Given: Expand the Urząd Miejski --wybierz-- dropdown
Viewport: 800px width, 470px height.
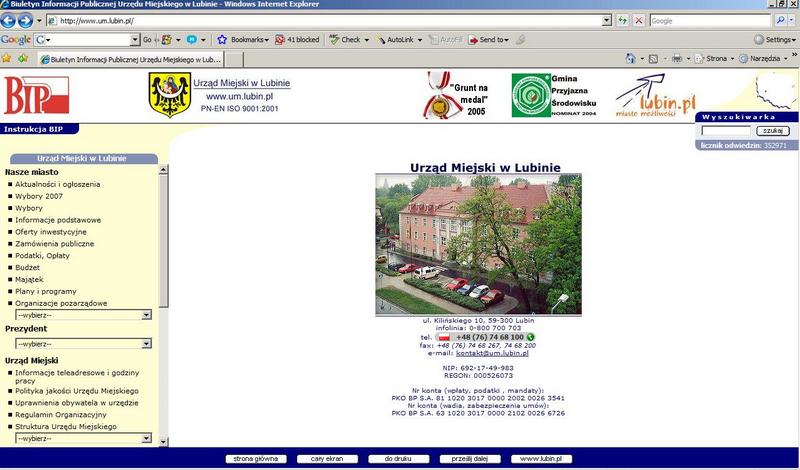Looking at the screenshot, I should click(146, 438).
